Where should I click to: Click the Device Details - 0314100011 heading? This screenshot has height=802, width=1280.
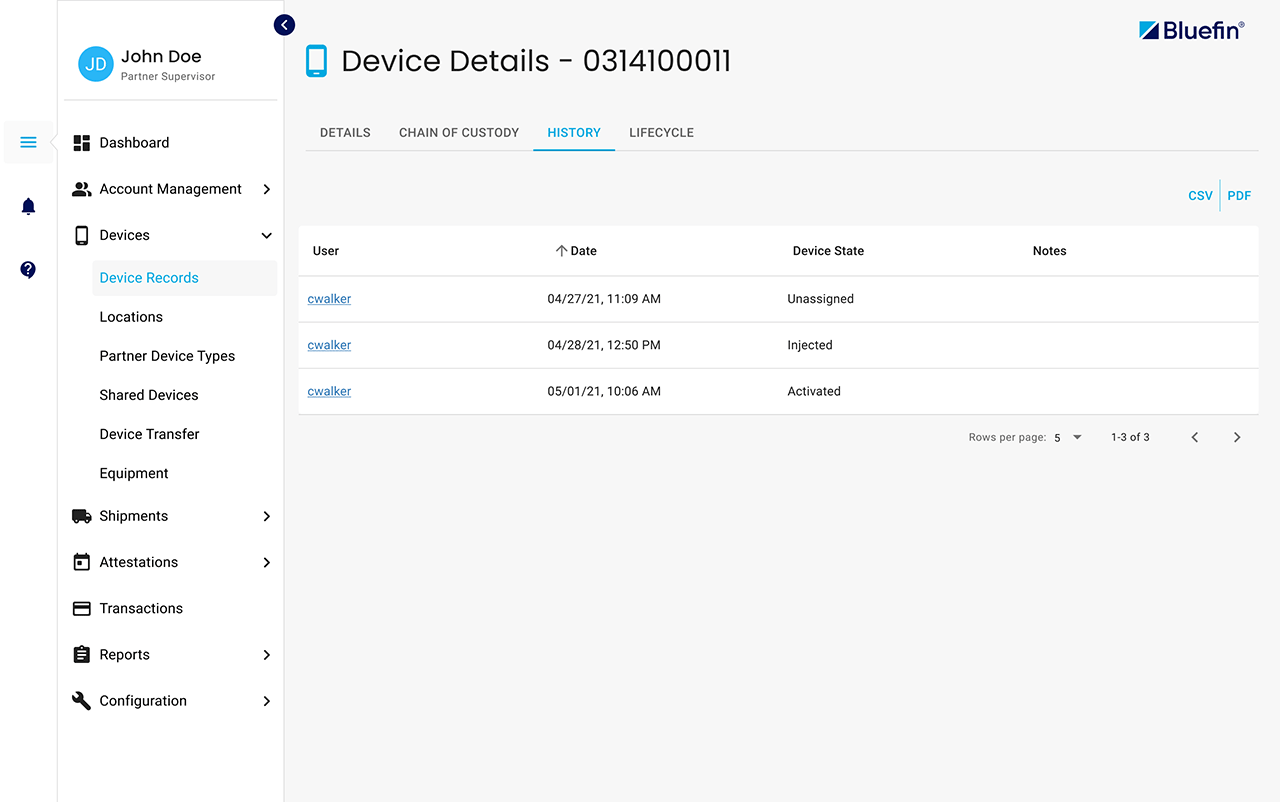coord(536,61)
